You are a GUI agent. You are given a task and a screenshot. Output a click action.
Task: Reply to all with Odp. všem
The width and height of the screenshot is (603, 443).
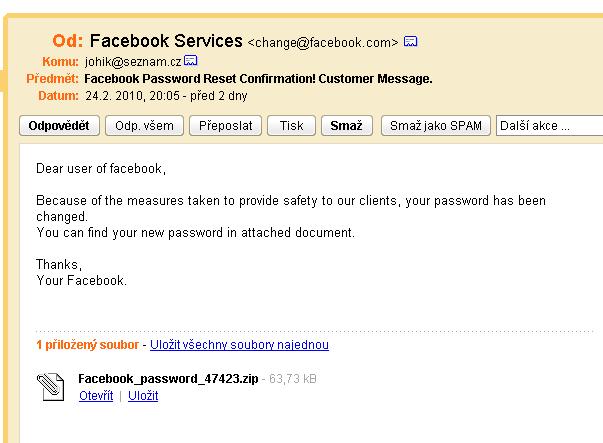[x=144, y=126]
